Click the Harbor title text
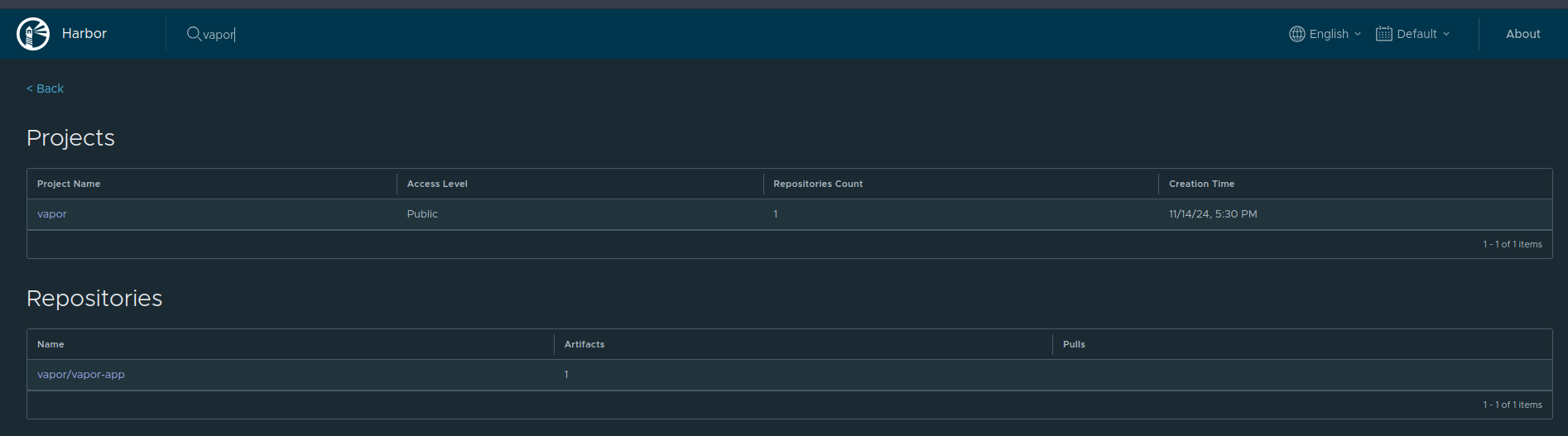 point(84,34)
